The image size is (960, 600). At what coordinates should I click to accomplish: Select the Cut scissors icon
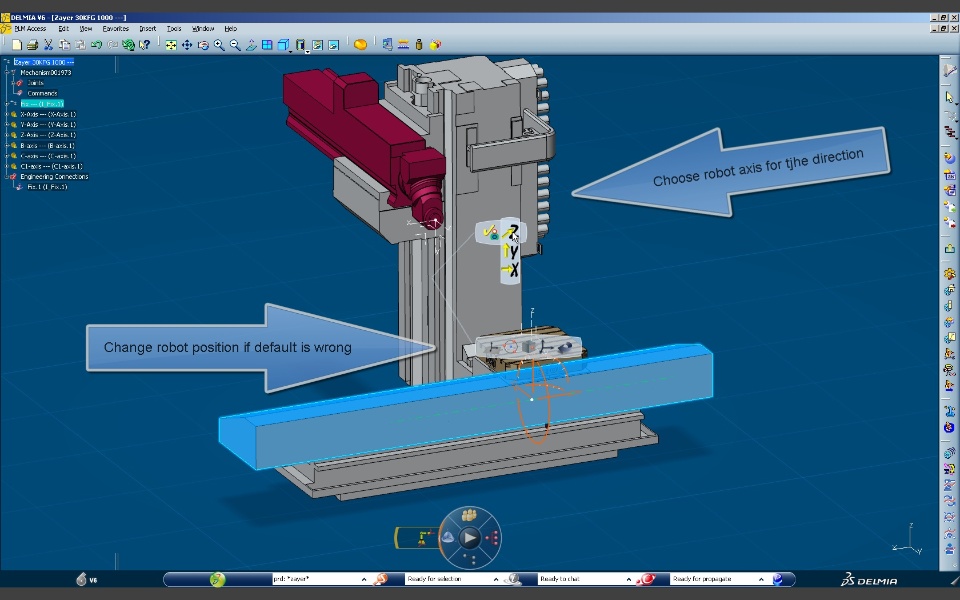48,45
